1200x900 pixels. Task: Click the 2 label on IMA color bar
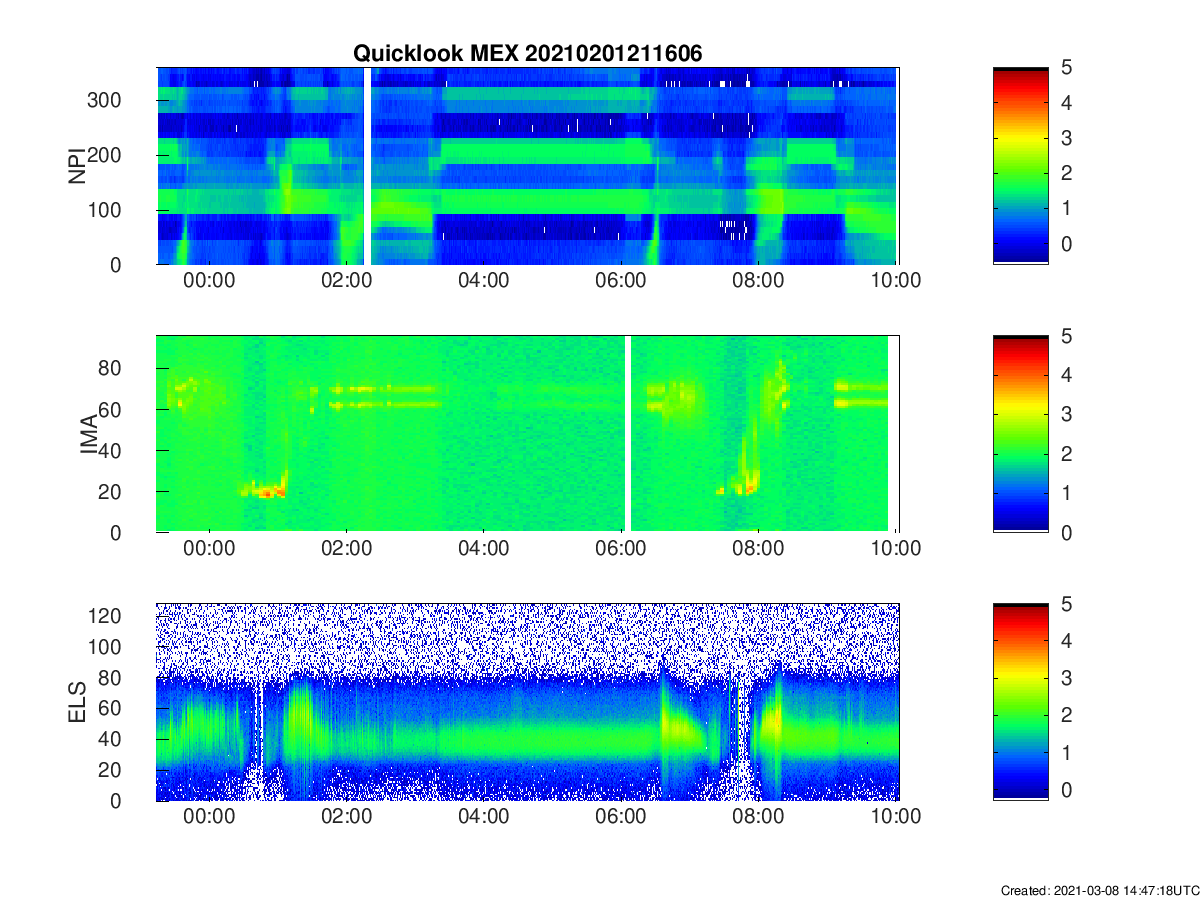[x=1066, y=454]
